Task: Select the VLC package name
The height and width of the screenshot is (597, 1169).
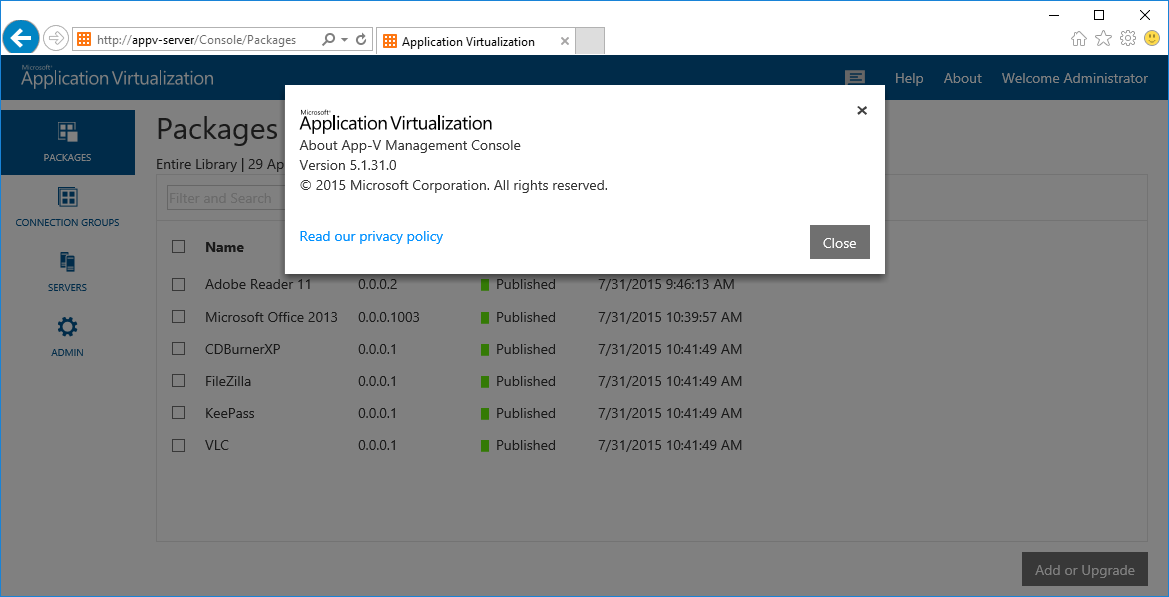Action: click(217, 445)
